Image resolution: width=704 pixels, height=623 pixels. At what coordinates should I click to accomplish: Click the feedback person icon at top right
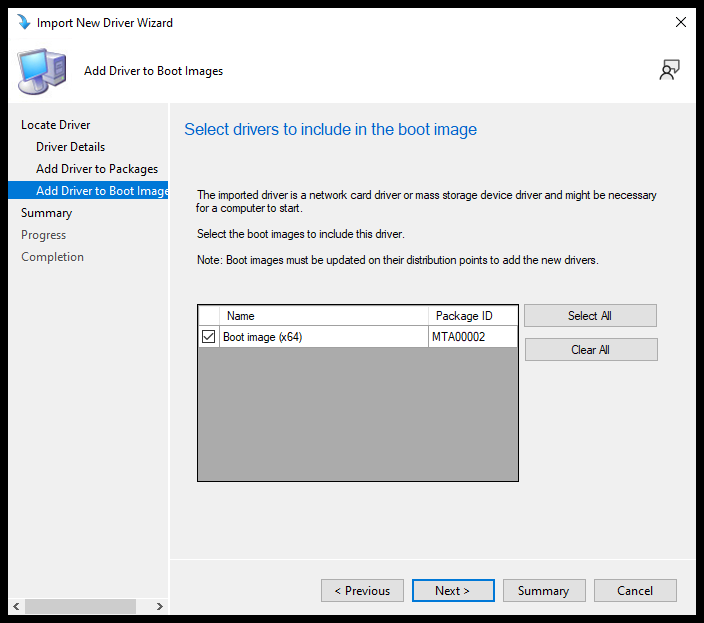click(x=669, y=70)
